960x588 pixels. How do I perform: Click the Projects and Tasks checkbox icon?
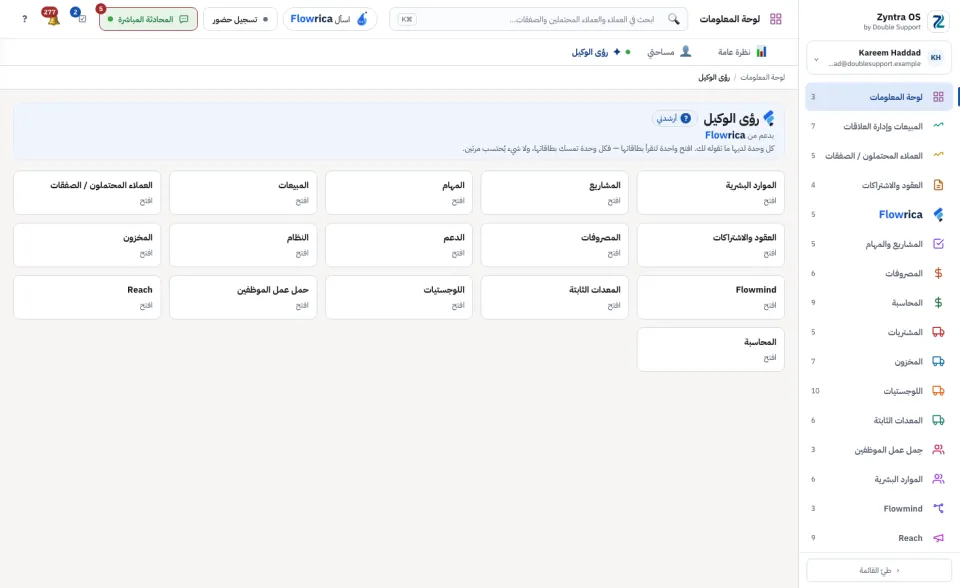click(938, 244)
